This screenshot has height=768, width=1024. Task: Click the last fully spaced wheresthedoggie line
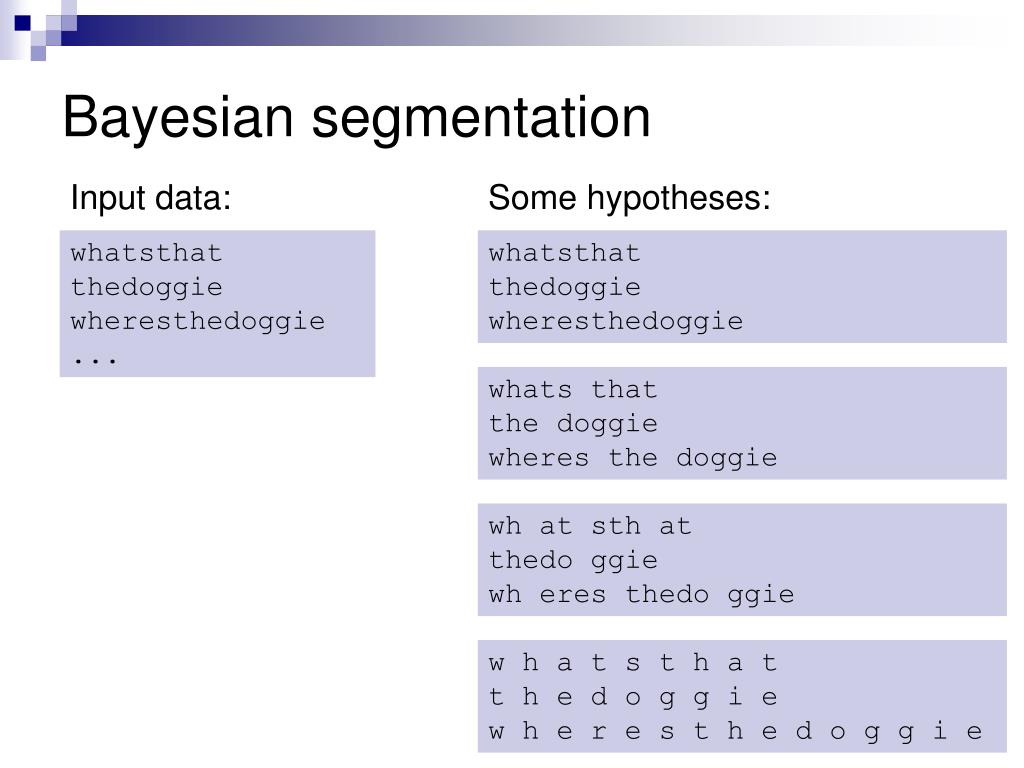tap(735, 731)
